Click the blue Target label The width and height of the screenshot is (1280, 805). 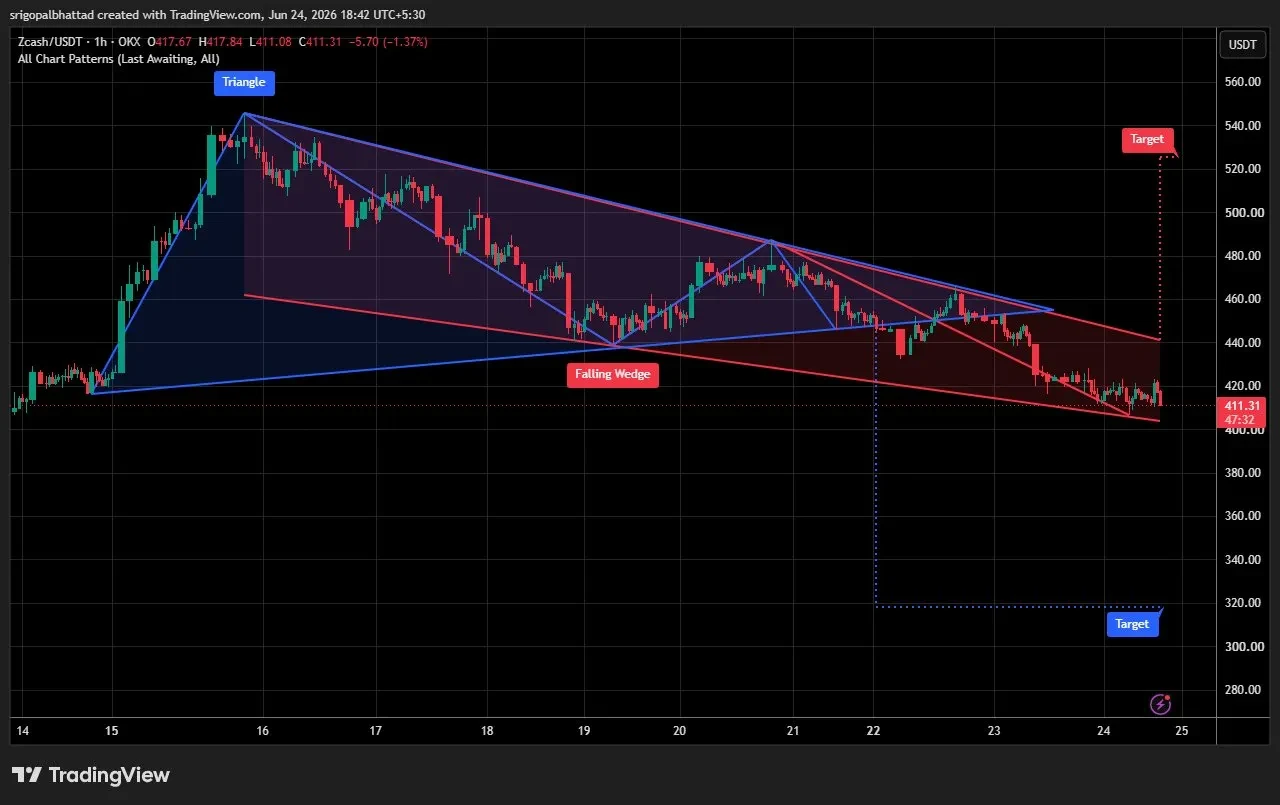[1132, 624]
